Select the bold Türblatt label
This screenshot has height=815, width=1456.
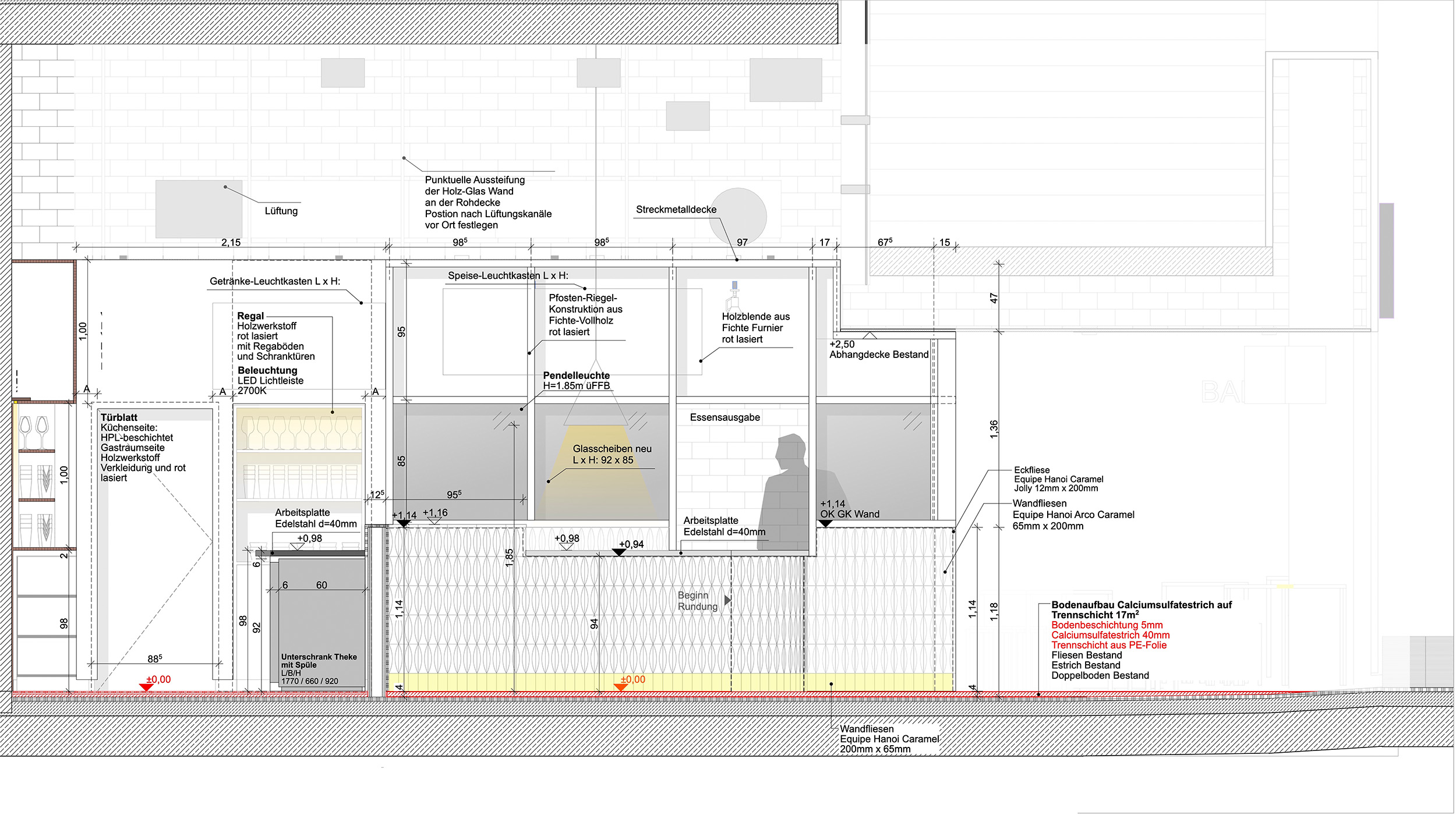119,417
